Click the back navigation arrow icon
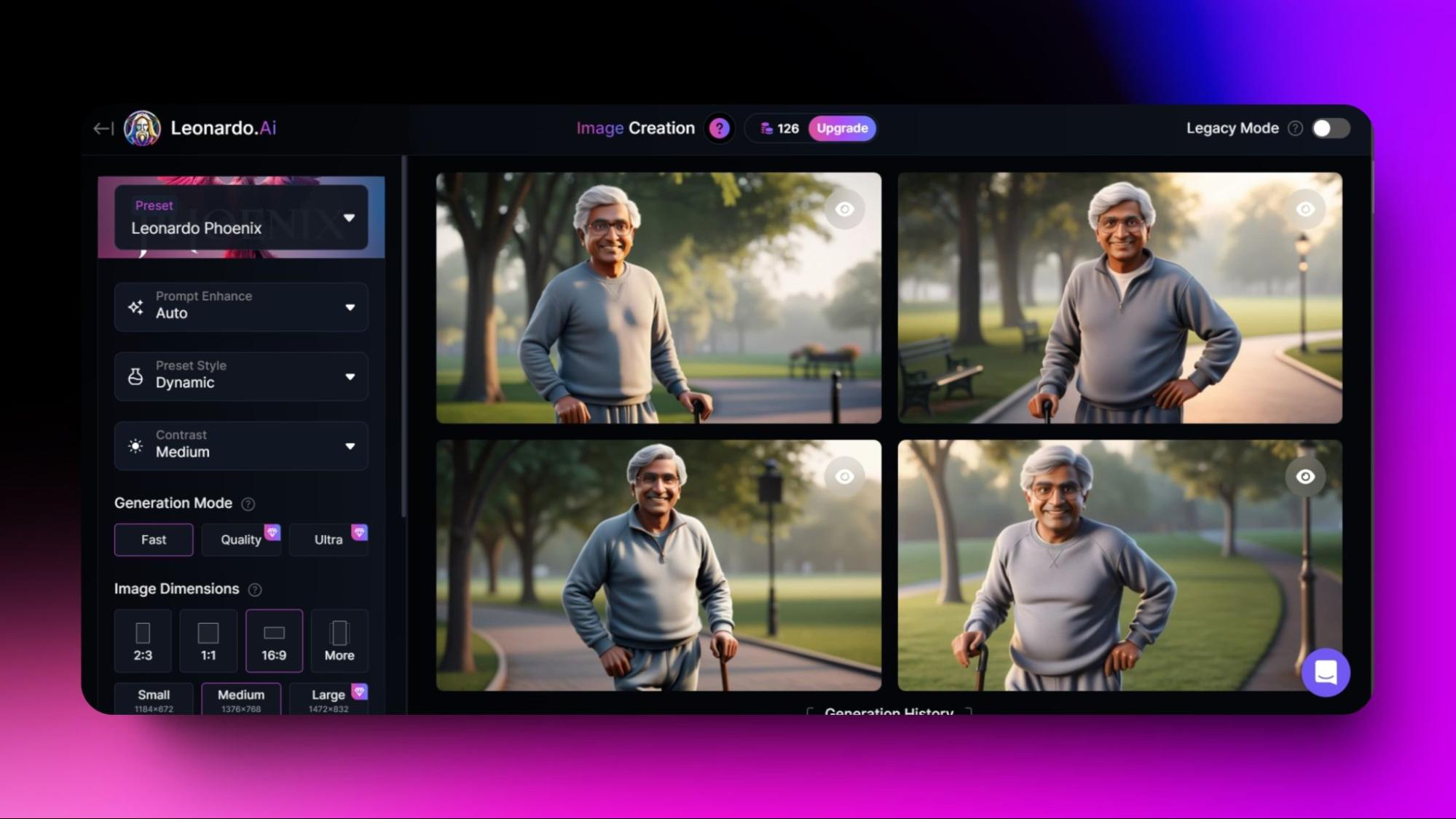 tap(101, 128)
